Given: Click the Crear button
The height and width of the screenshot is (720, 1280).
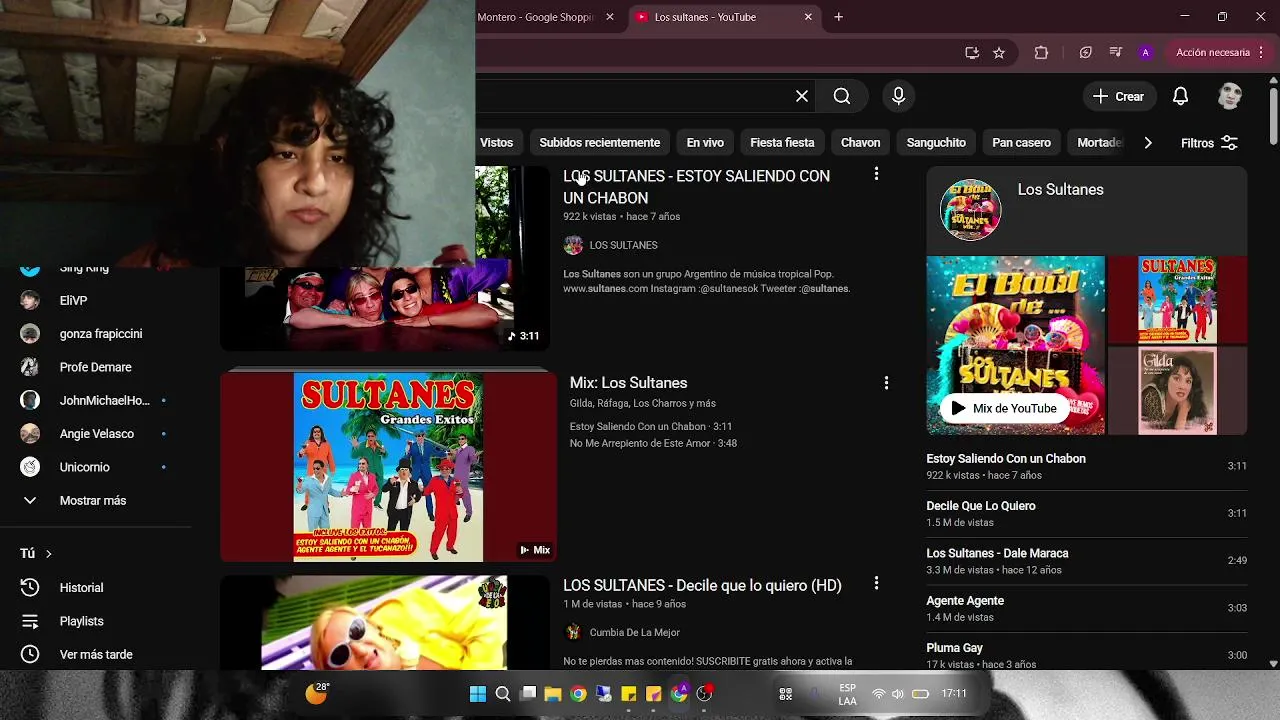Looking at the screenshot, I should (1119, 96).
